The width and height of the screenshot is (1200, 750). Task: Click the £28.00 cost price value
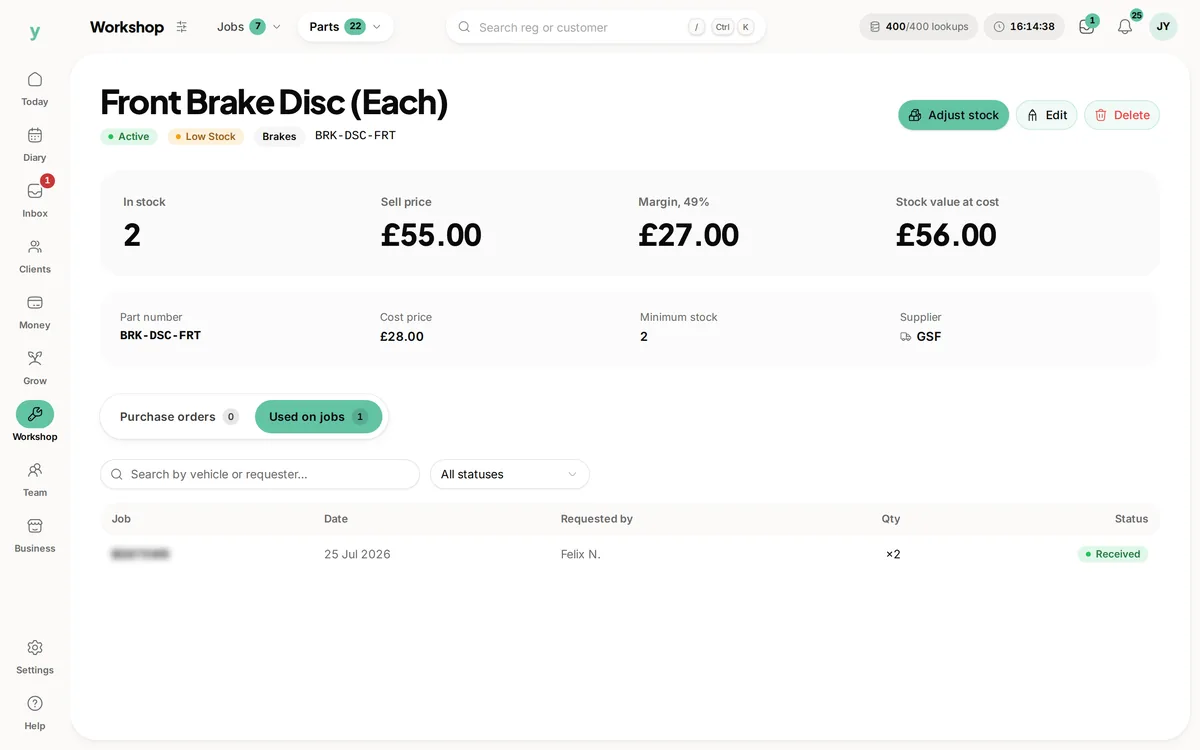pos(402,337)
